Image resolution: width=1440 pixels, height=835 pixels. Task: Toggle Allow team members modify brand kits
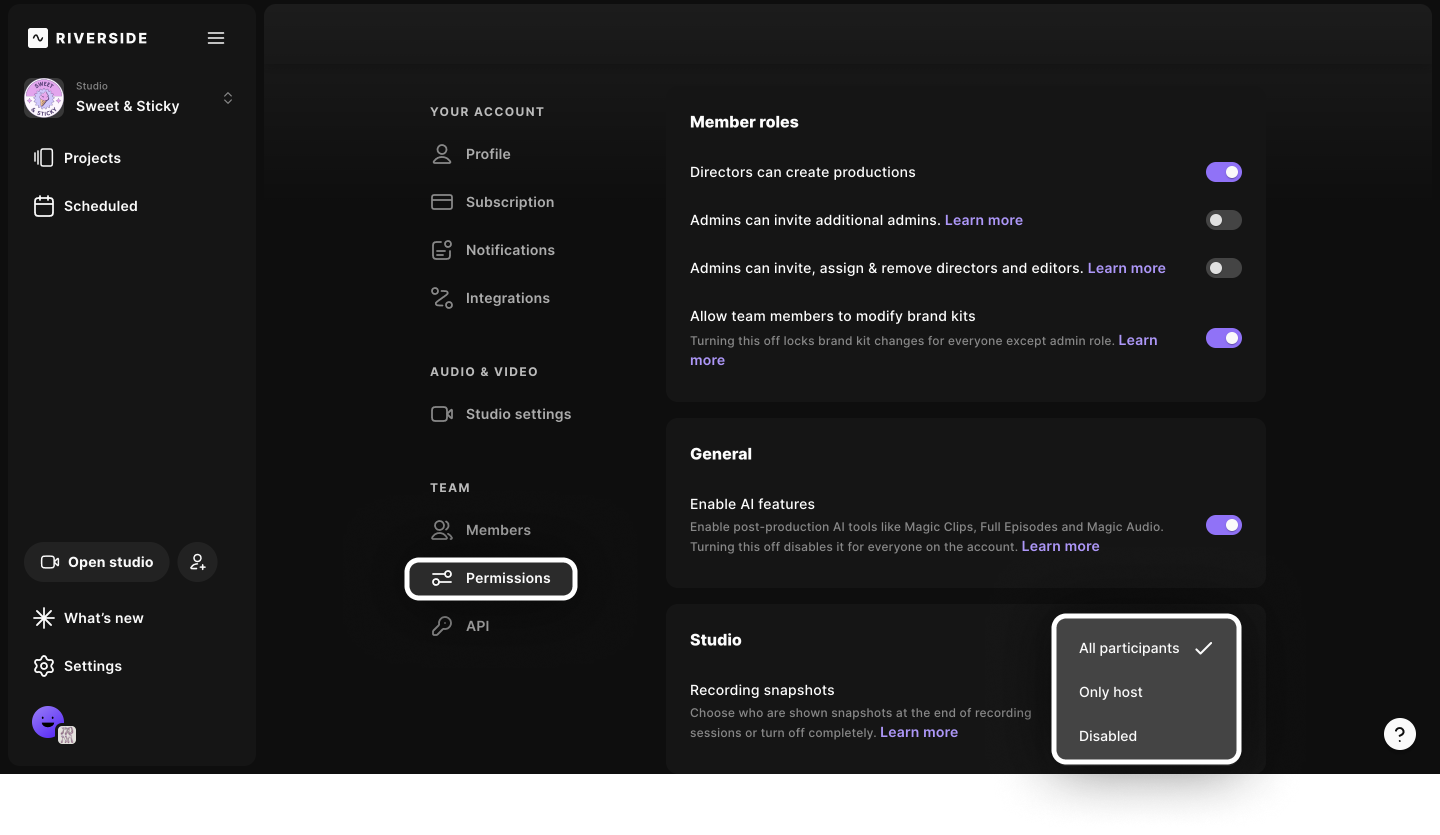tap(1223, 338)
